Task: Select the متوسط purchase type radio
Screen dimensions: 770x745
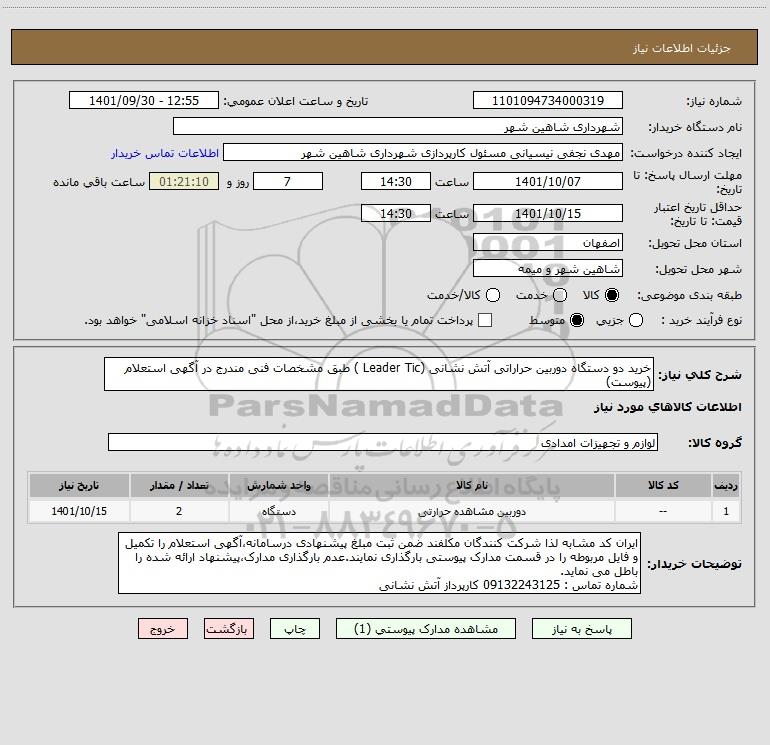Action: [x=577, y=320]
